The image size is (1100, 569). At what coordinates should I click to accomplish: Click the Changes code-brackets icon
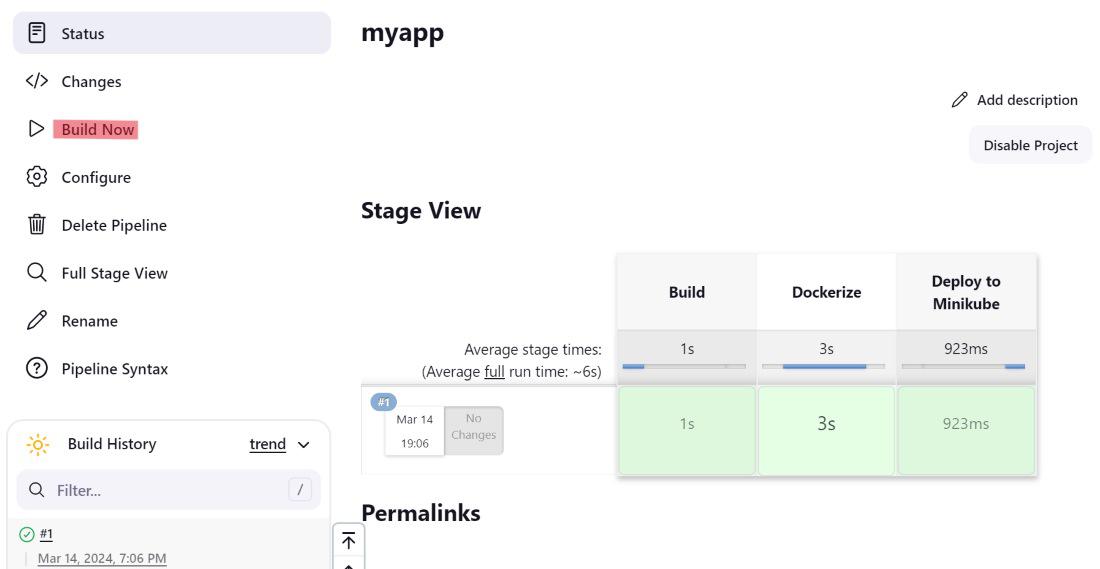(37, 81)
